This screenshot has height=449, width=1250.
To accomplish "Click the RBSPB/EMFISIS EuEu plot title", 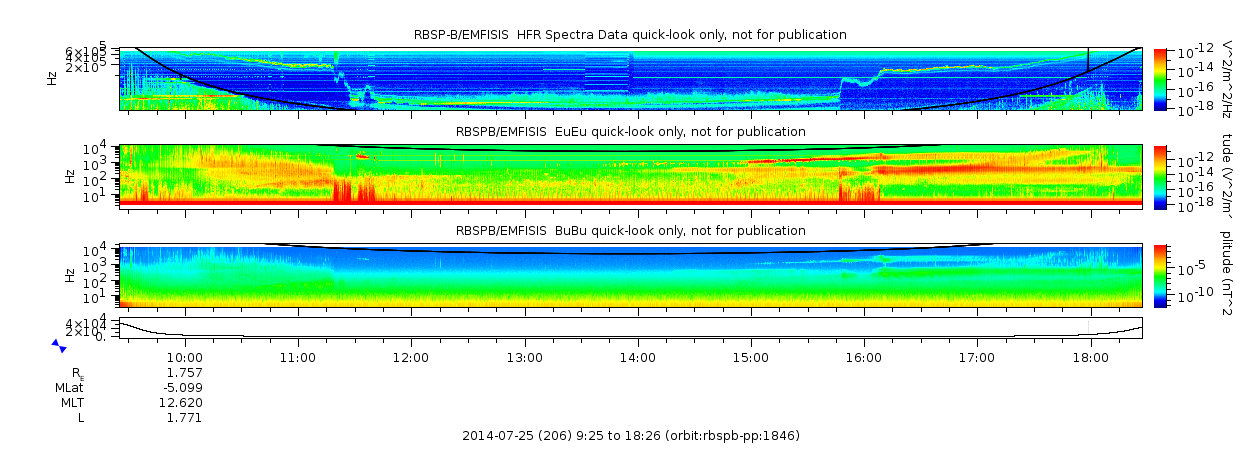I will [630, 132].
